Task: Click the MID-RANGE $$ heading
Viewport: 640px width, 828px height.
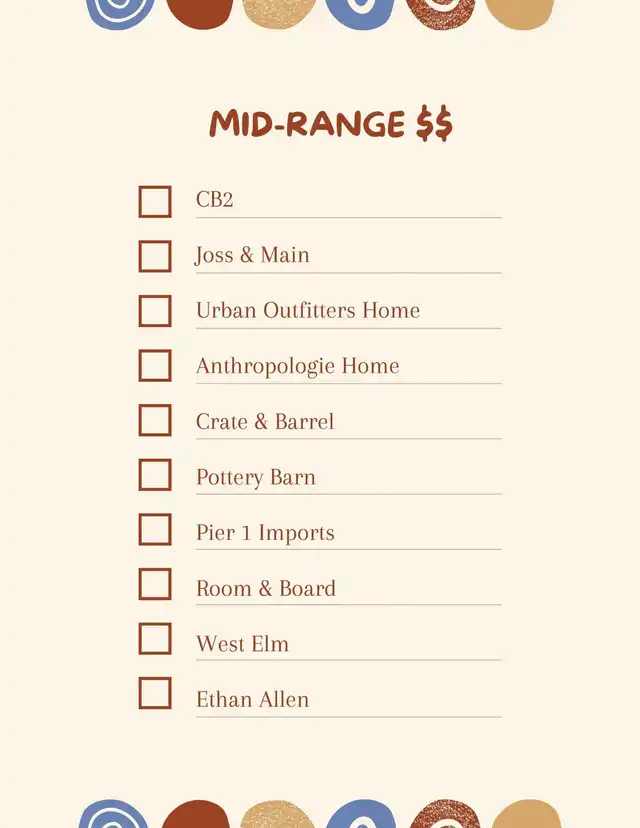Action: tap(331, 125)
